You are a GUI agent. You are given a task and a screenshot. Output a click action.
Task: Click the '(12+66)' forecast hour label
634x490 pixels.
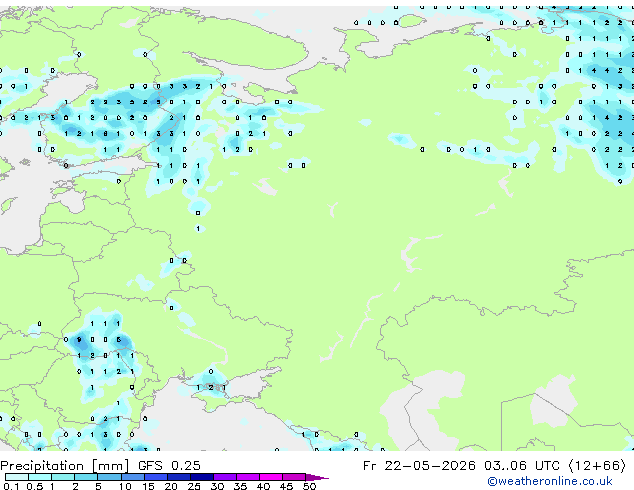[x=597, y=466]
